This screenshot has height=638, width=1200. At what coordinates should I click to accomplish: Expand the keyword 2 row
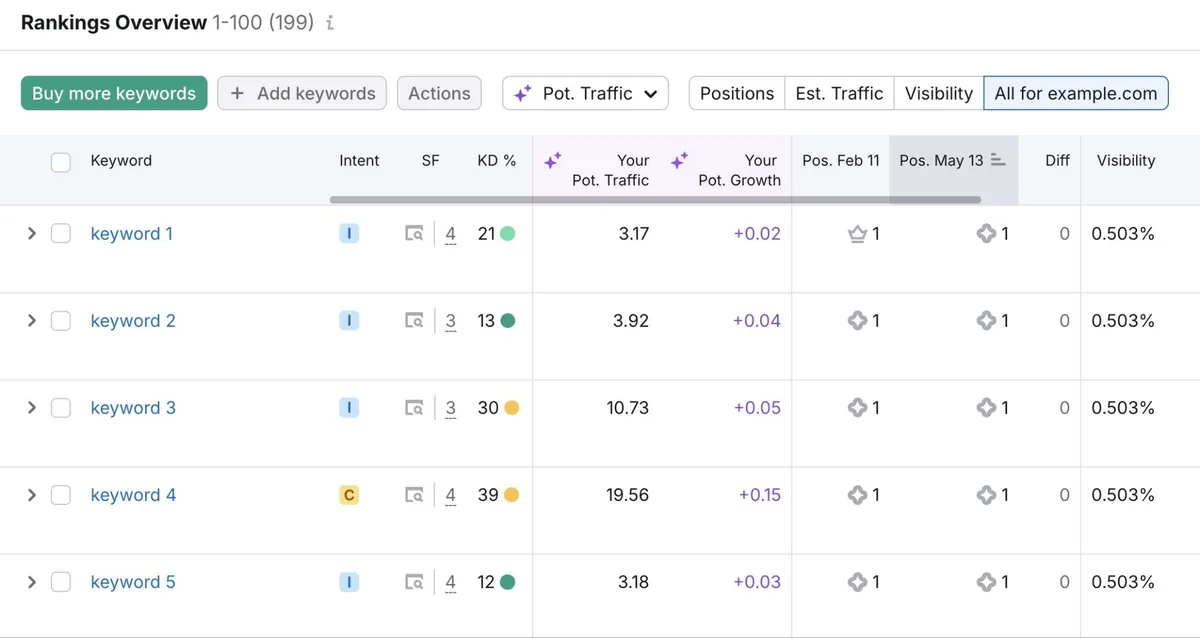(31, 321)
